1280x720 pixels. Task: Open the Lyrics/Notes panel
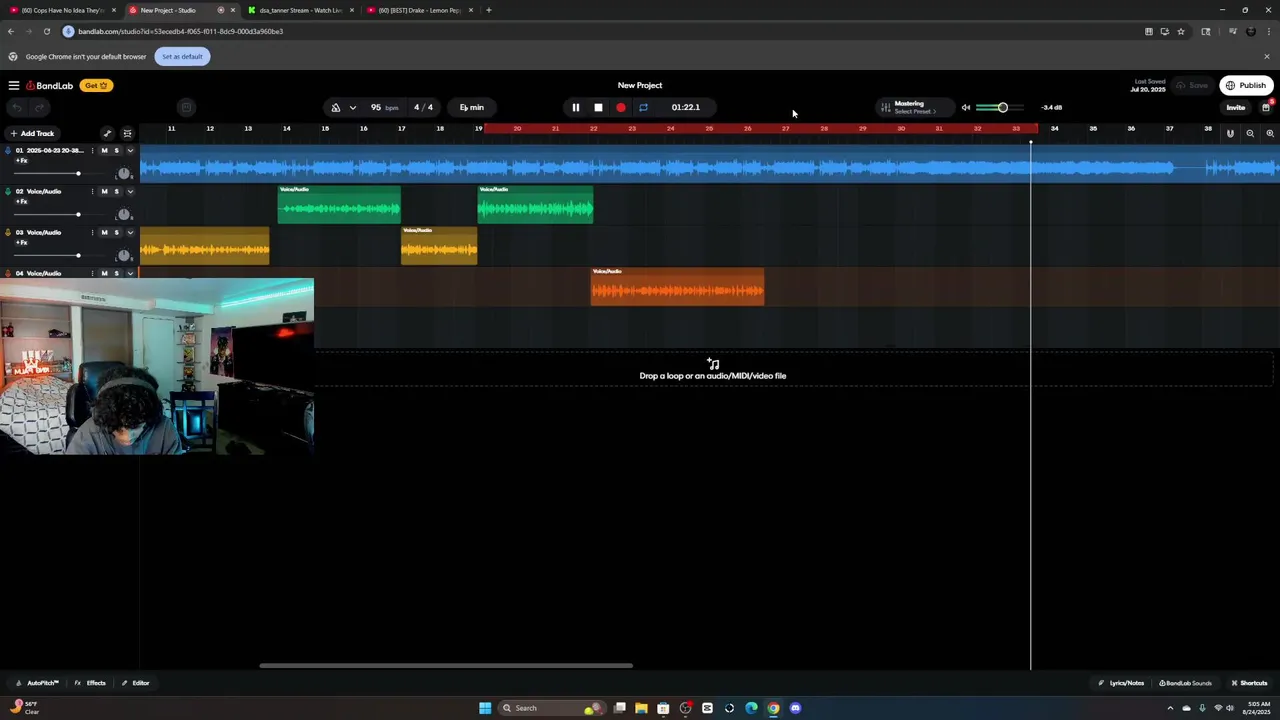(x=1121, y=683)
